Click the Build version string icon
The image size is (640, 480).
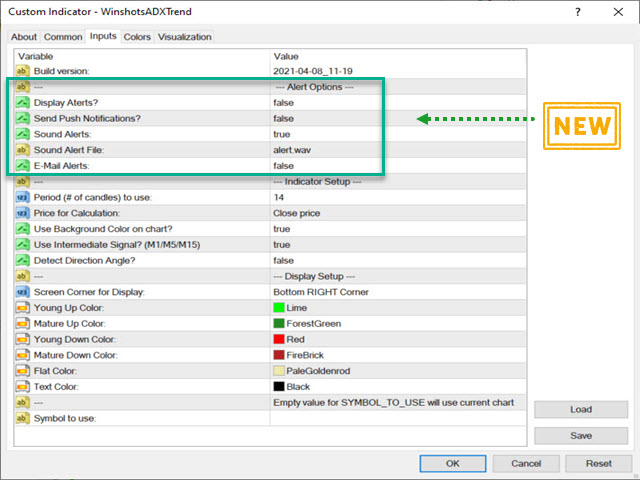(x=22, y=71)
